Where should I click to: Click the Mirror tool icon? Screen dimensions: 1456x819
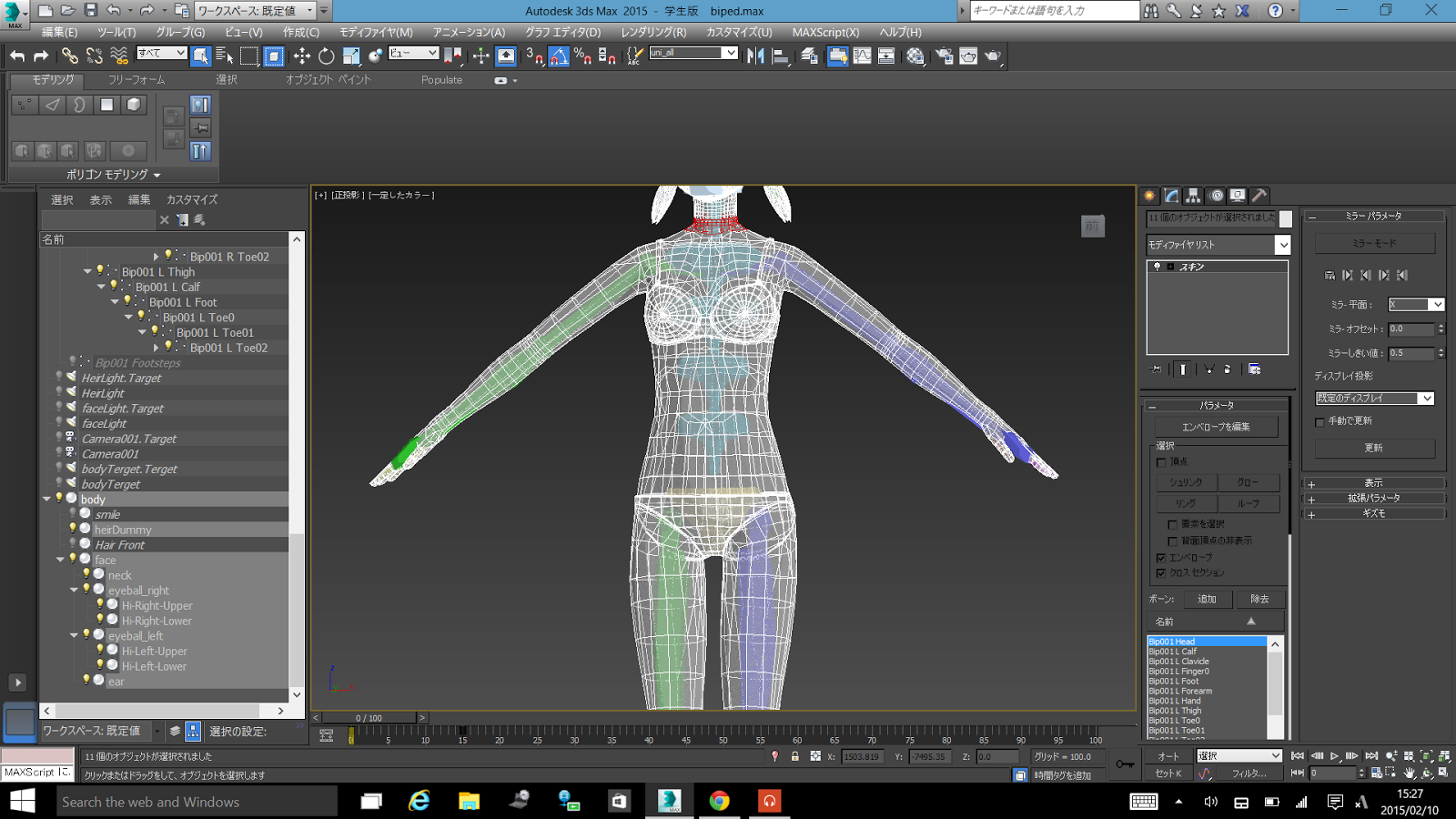point(755,56)
